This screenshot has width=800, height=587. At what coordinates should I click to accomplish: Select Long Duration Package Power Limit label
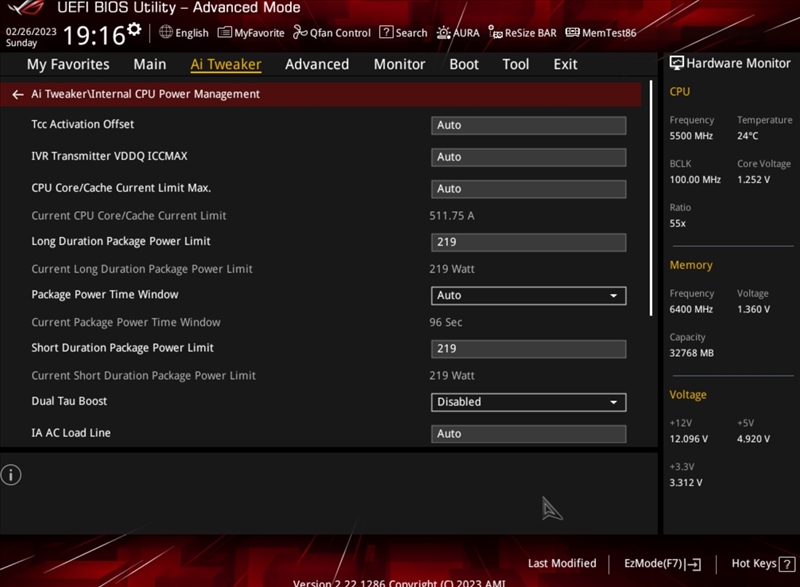pos(121,241)
